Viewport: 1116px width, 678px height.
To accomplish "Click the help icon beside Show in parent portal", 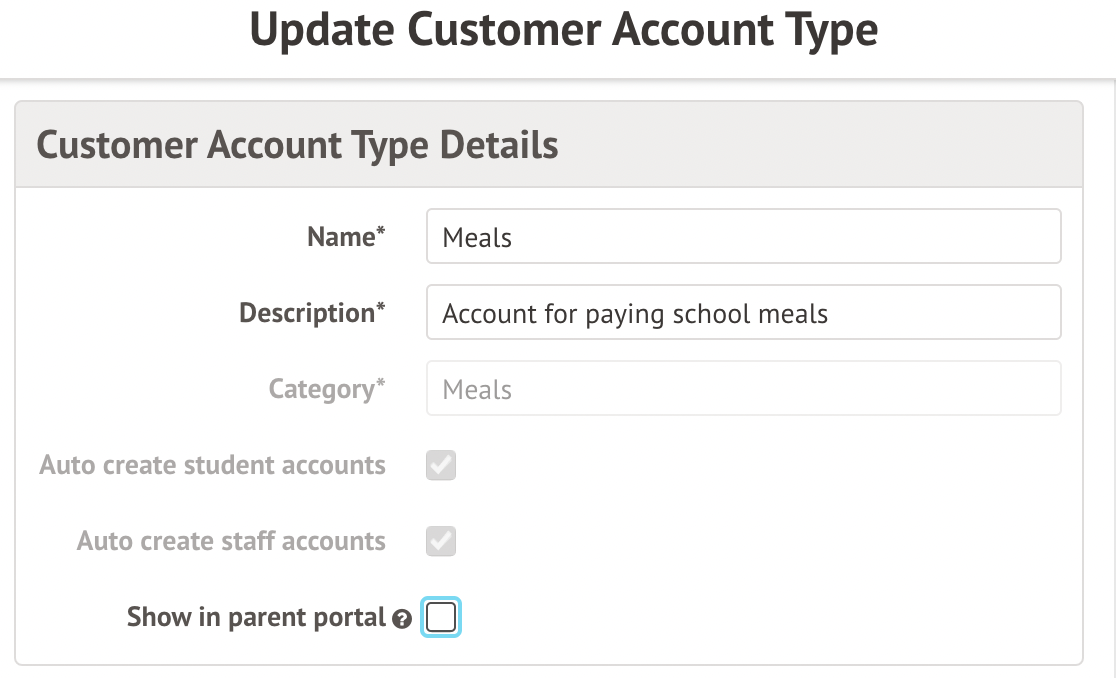I will 402,620.
